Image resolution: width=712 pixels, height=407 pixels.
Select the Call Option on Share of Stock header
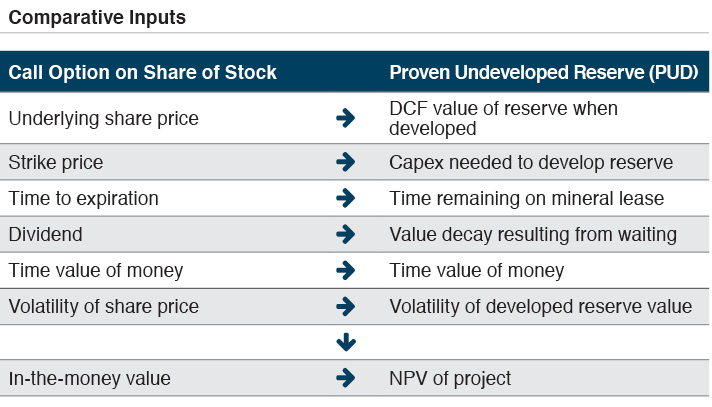tap(142, 72)
